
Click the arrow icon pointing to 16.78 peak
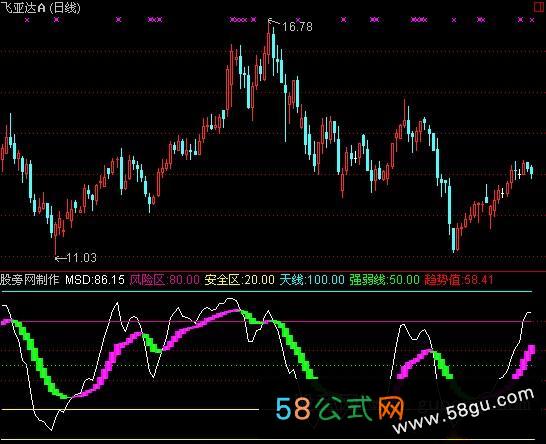[x=274, y=22]
